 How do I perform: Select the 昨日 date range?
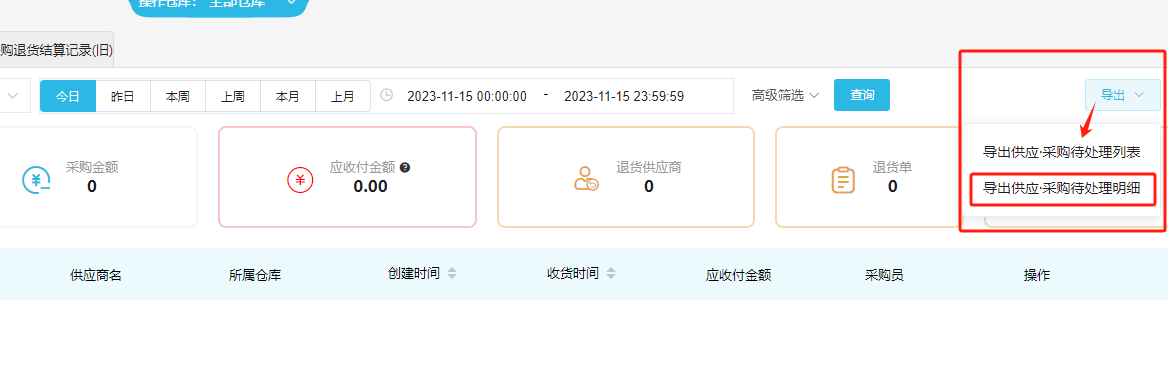pyautogui.click(x=123, y=96)
